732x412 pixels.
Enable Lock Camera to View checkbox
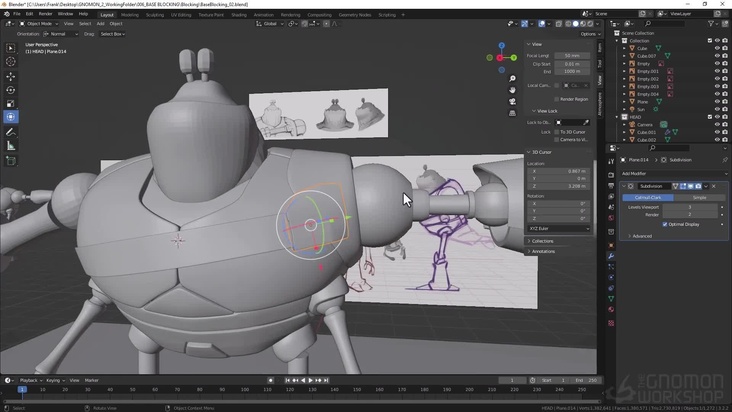[556, 140]
